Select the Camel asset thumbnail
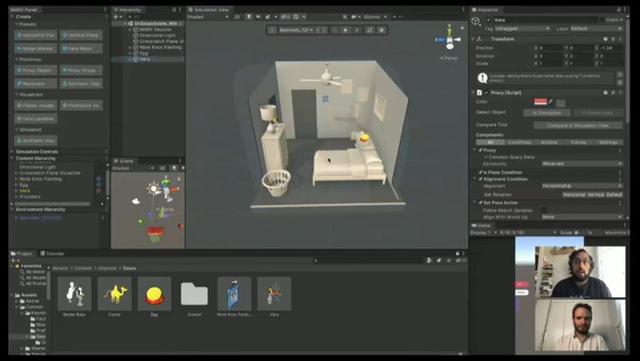640x361 pixels. coord(115,294)
